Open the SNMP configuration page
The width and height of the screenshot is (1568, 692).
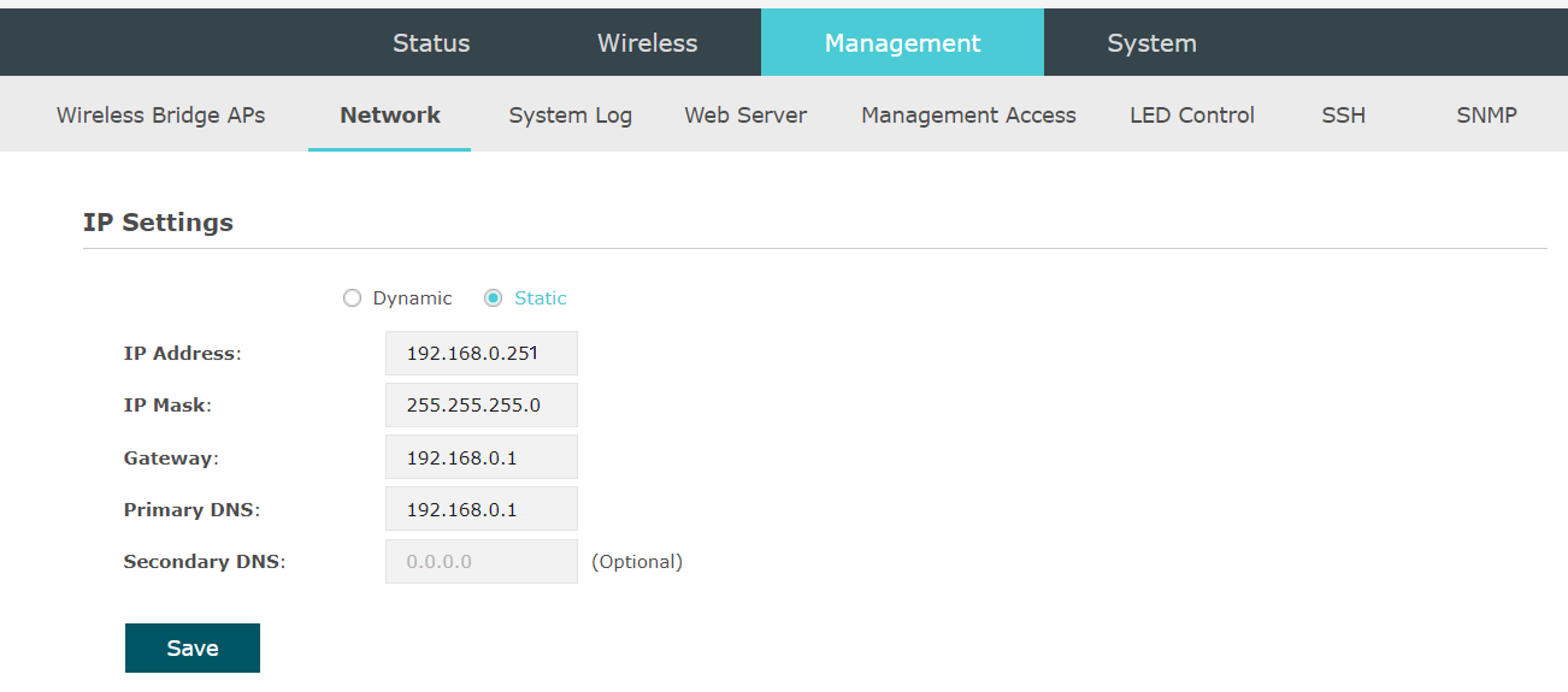[1486, 114]
